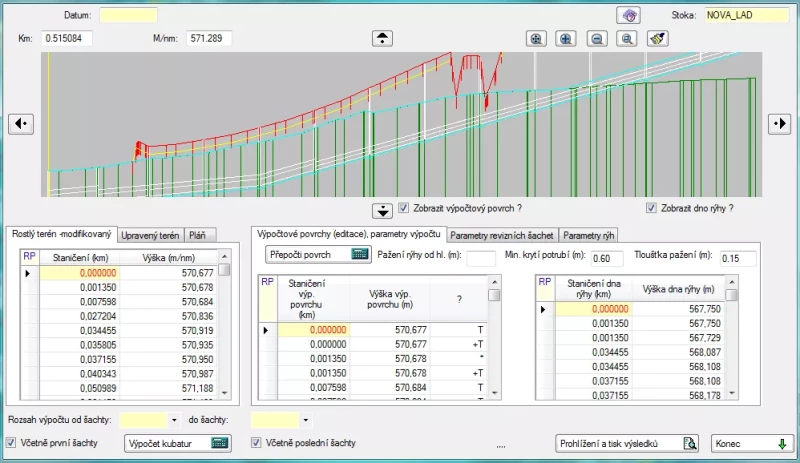Open the do šachty dropdown

(305, 420)
